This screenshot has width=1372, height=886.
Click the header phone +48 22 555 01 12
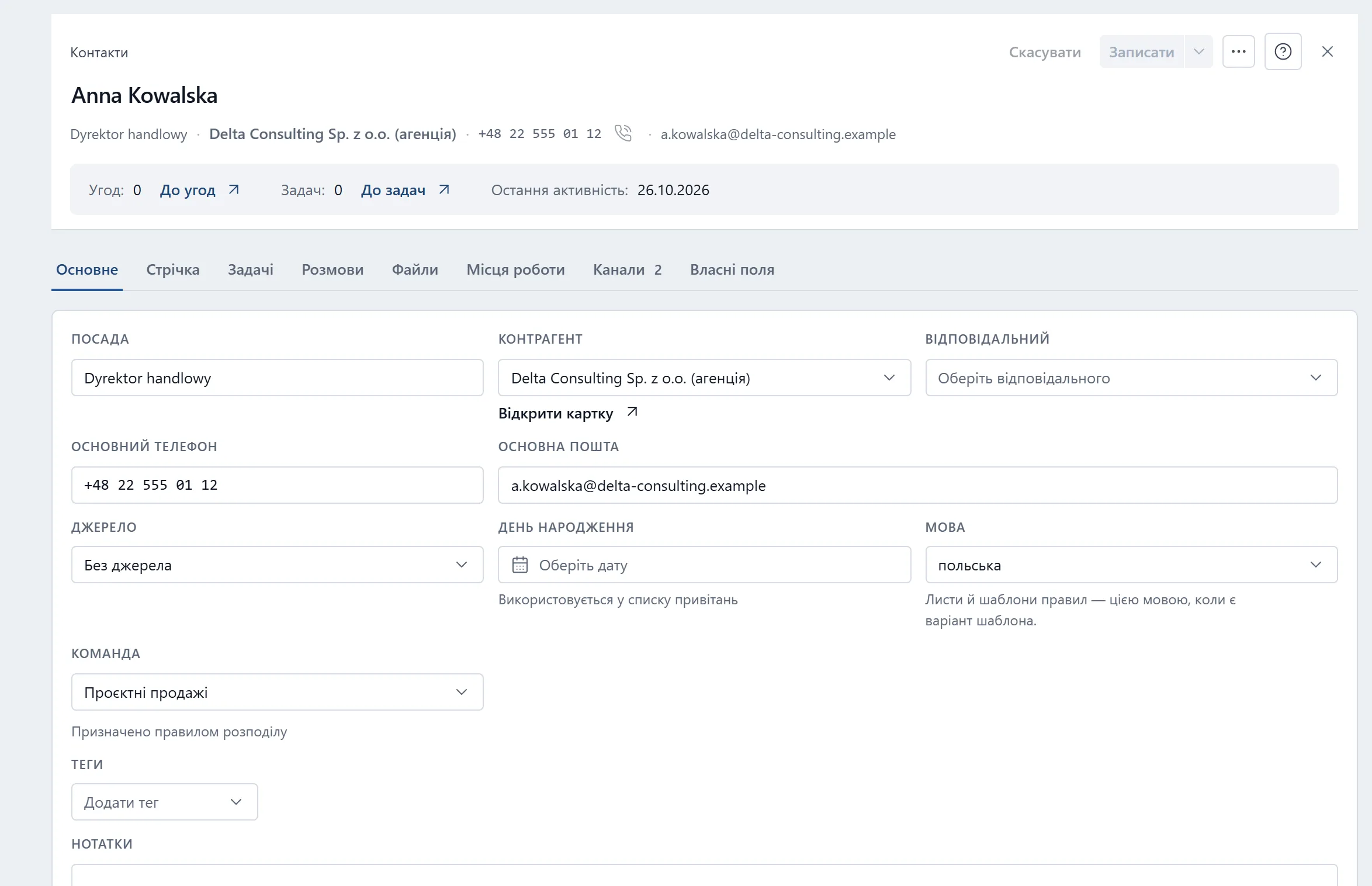[x=539, y=134]
